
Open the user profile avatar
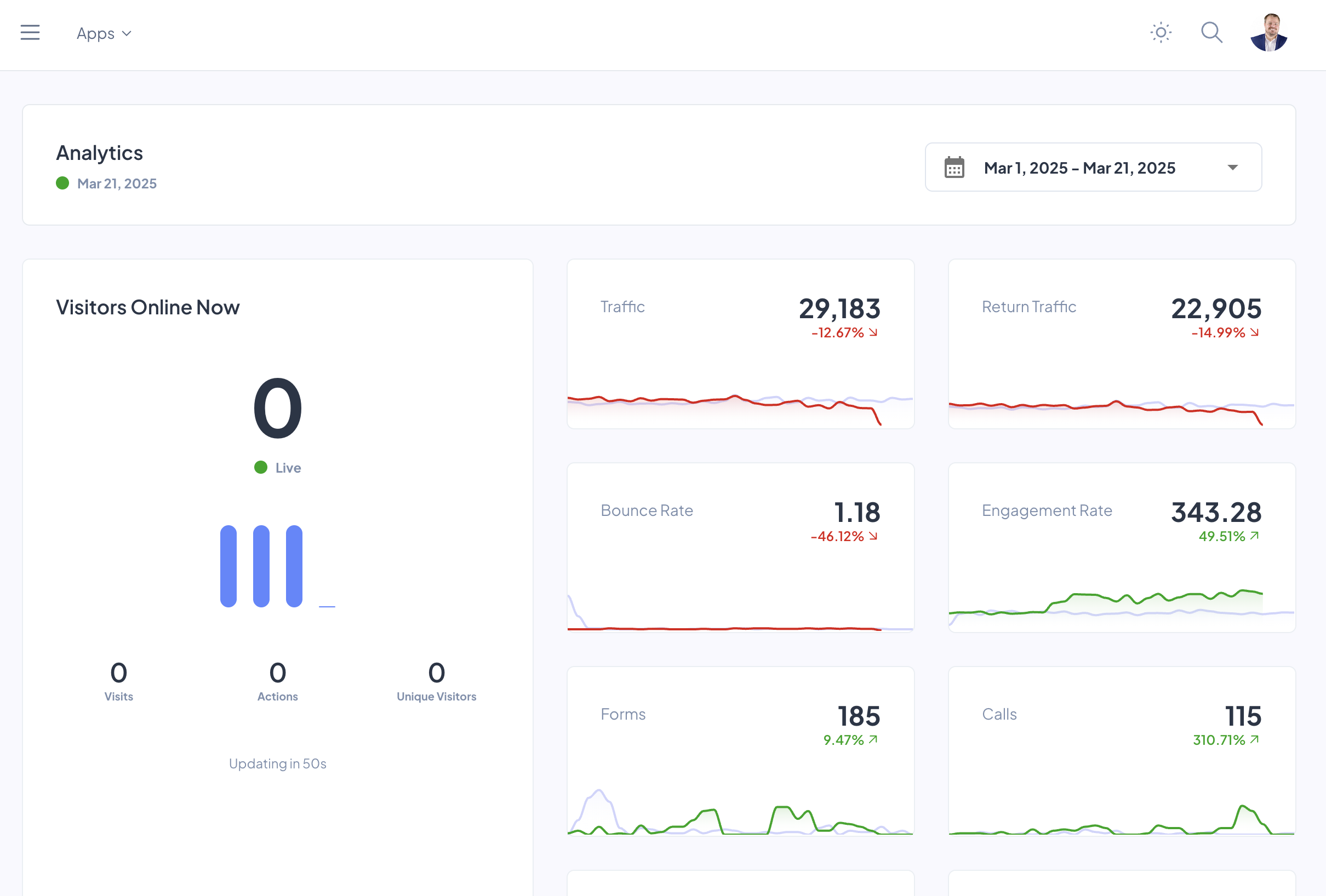tap(1269, 32)
